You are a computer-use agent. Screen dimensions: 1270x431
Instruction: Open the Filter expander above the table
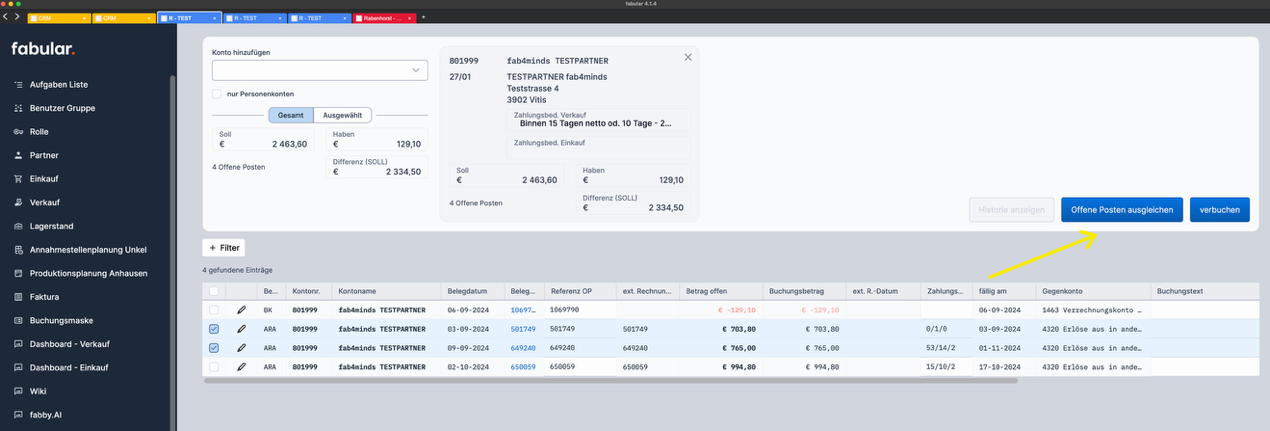224,247
